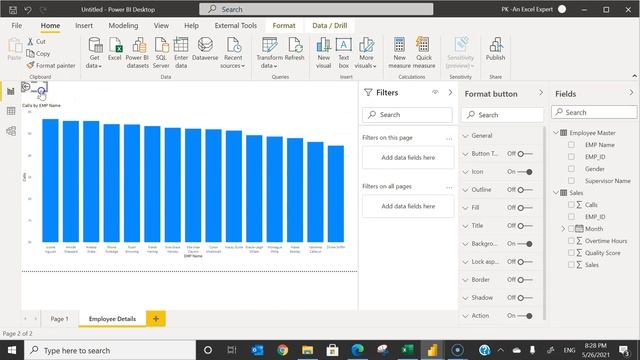Open the Modeling tab
The height and width of the screenshot is (360, 640).
coord(123,25)
